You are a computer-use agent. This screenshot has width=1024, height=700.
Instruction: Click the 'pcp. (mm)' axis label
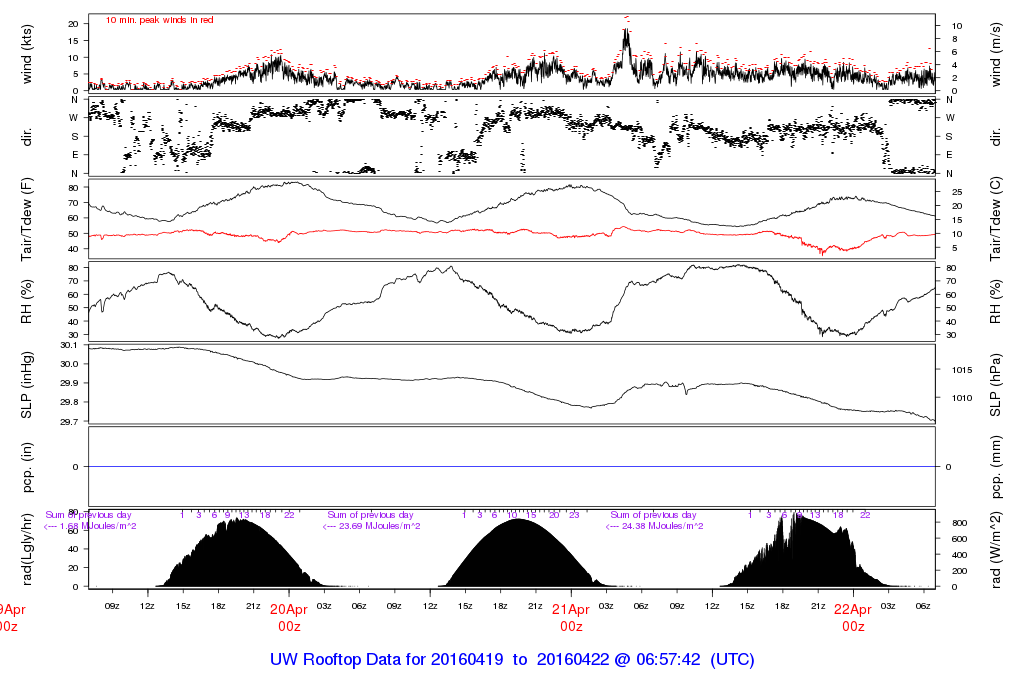995,467
